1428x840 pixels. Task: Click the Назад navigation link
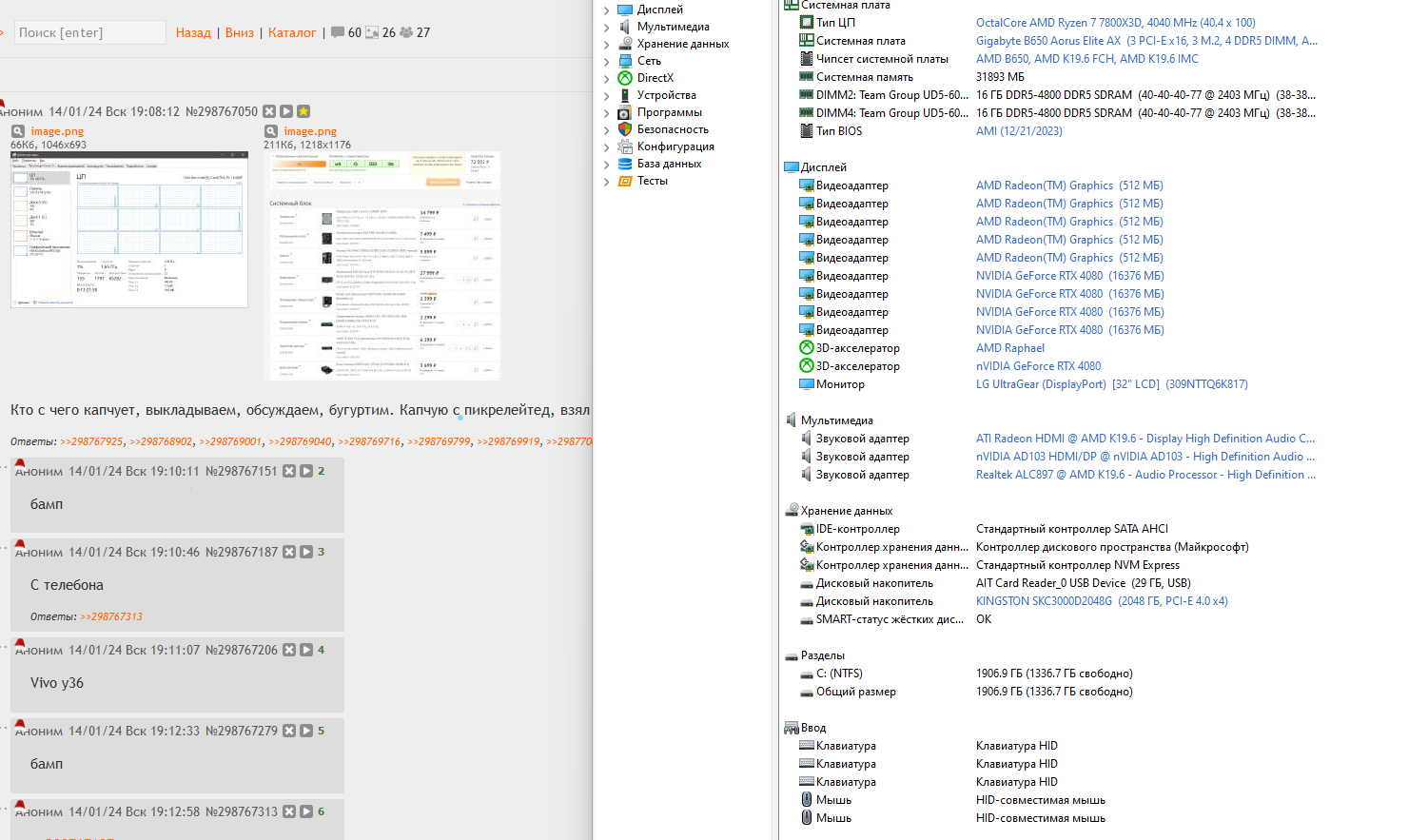pos(193,32)
